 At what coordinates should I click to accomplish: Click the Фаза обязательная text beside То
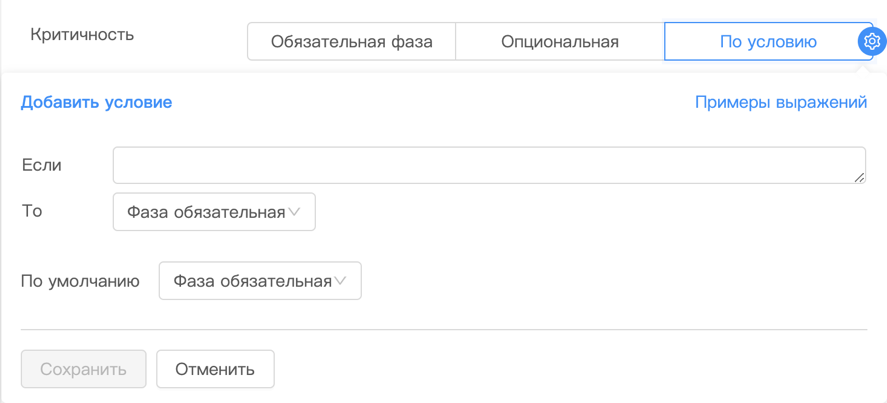(x=206, y=212)
